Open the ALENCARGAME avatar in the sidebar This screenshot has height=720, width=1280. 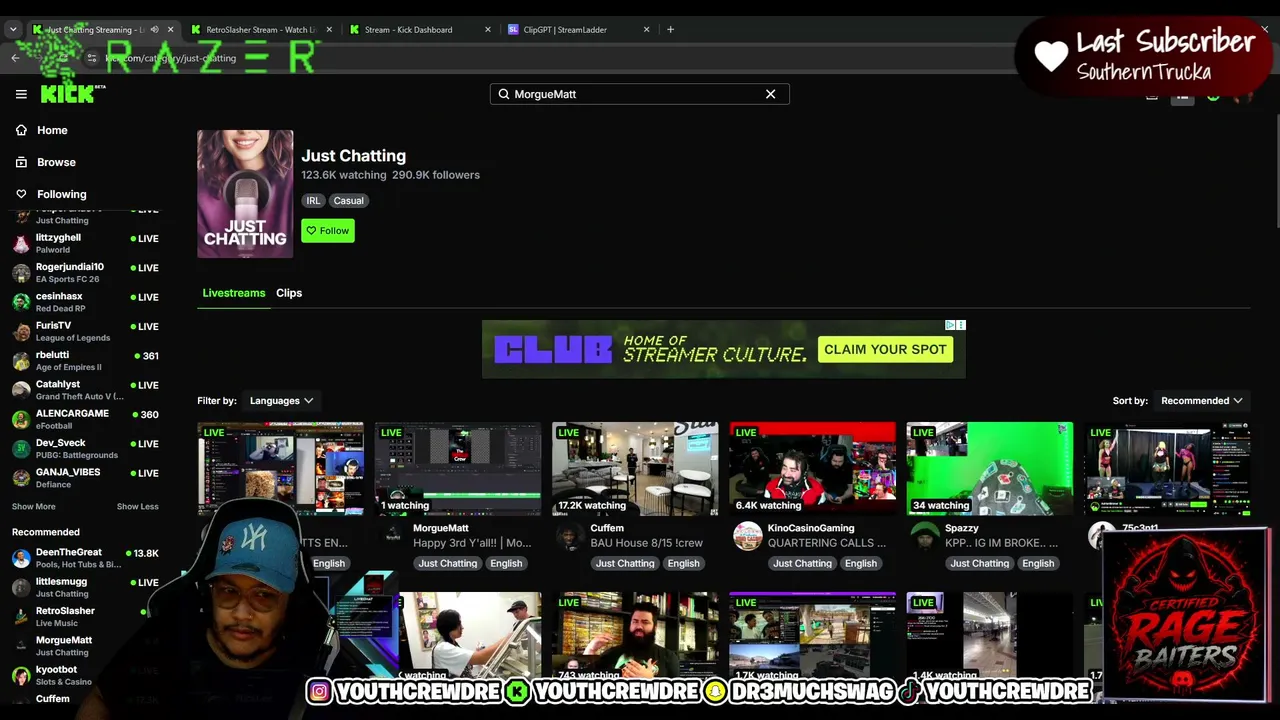21,420
